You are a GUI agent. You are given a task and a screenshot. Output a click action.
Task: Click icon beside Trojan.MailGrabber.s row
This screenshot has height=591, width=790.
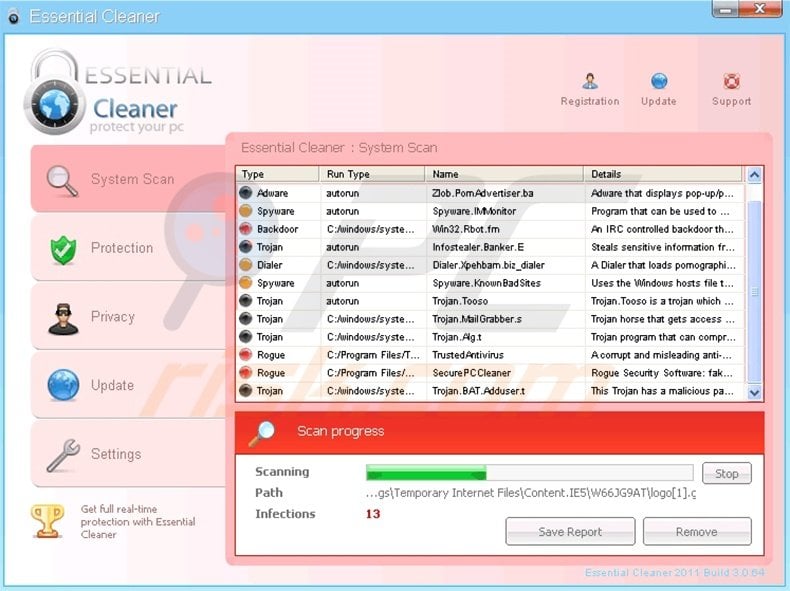(x=245, y=318)
